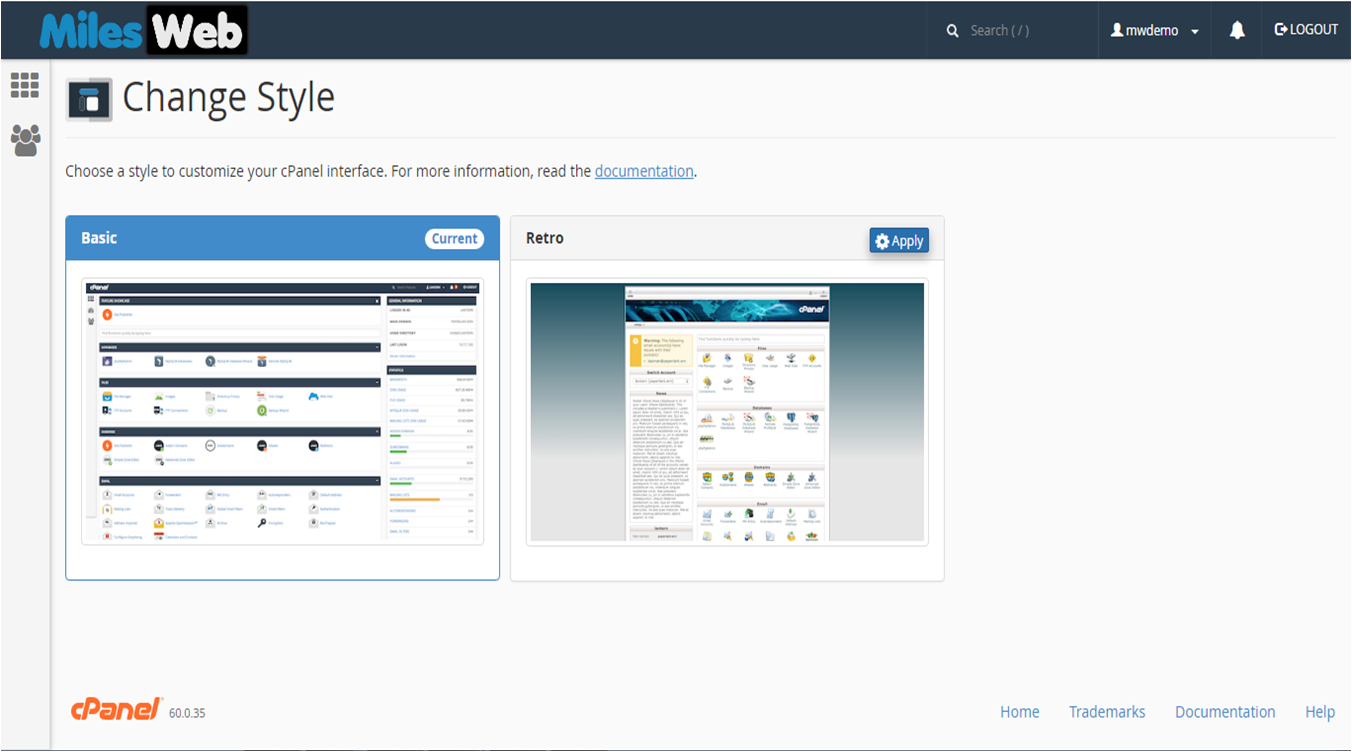Viewport: 1352px width, 752px height.
Task: Click the MilesWeb logo
Action: (143, 31)
